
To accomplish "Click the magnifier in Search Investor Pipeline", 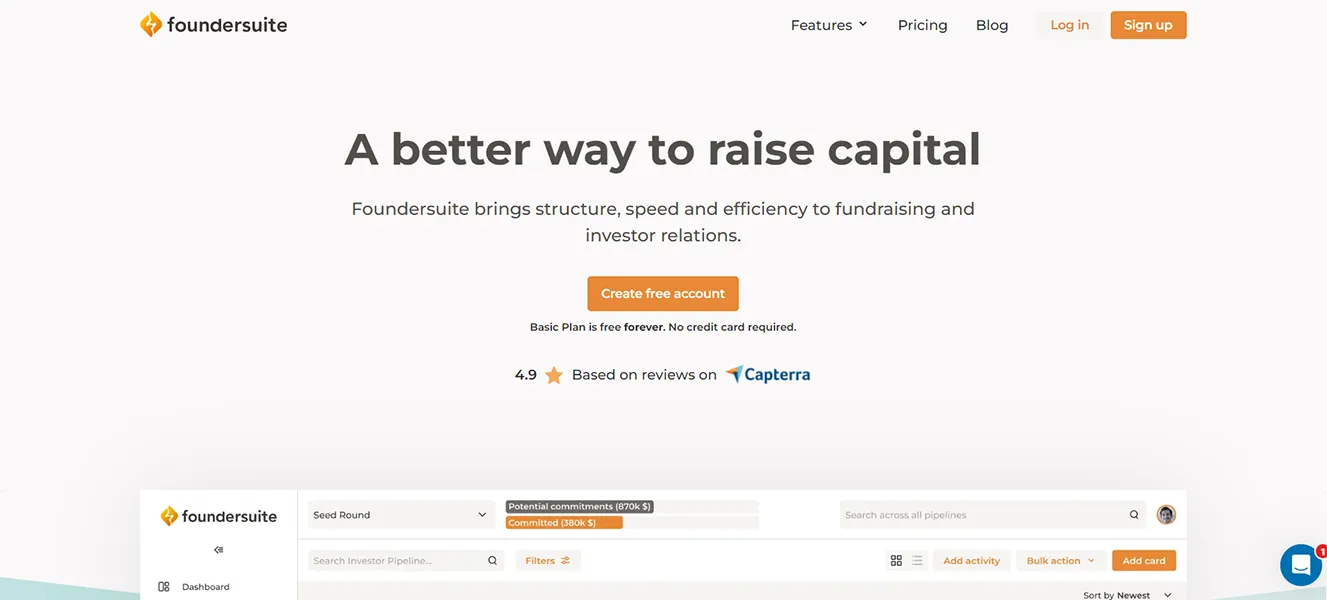I will pyautogui.click(x=492, y=560).
